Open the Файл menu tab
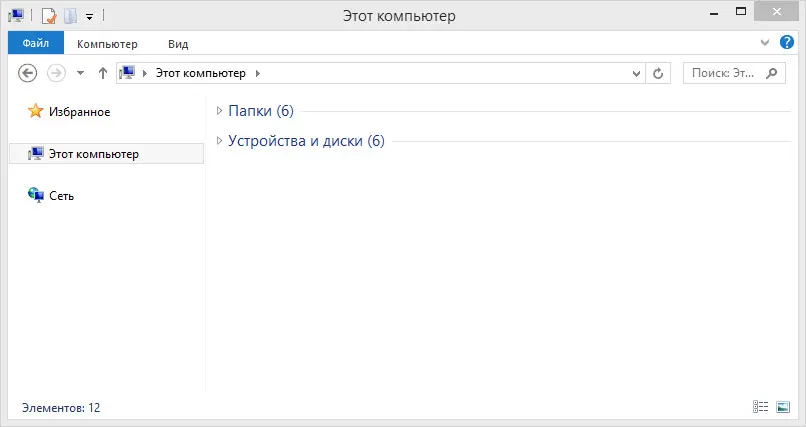Viewport: 806px width, 427px height. 36,43
